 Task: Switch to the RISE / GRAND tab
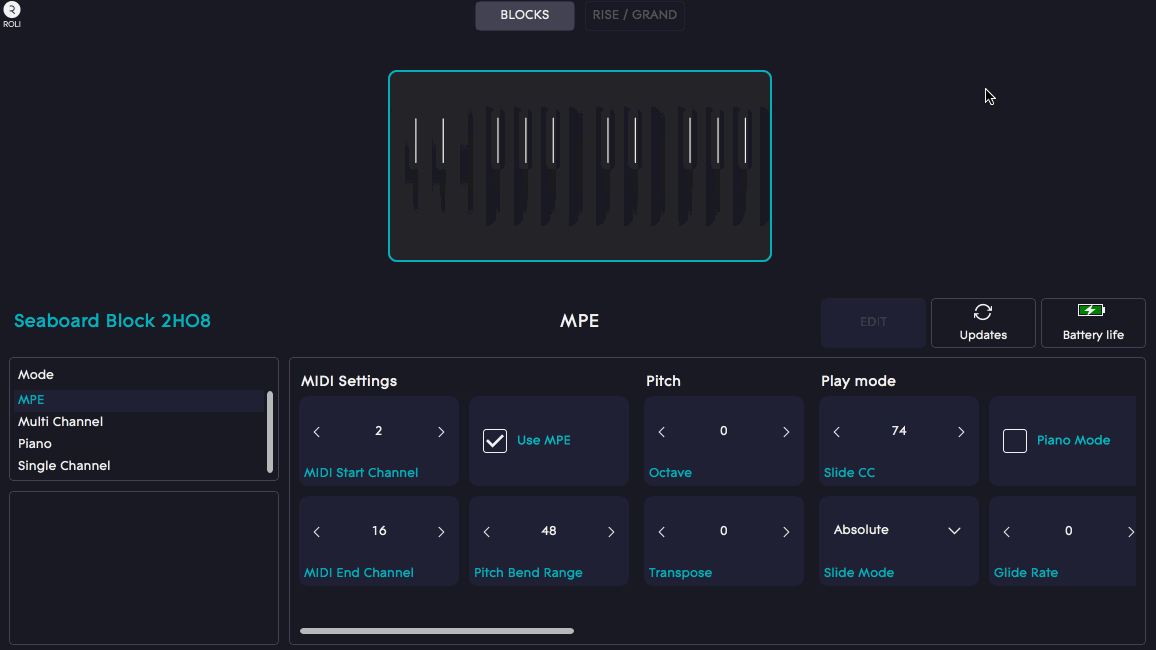coord(634,15)
